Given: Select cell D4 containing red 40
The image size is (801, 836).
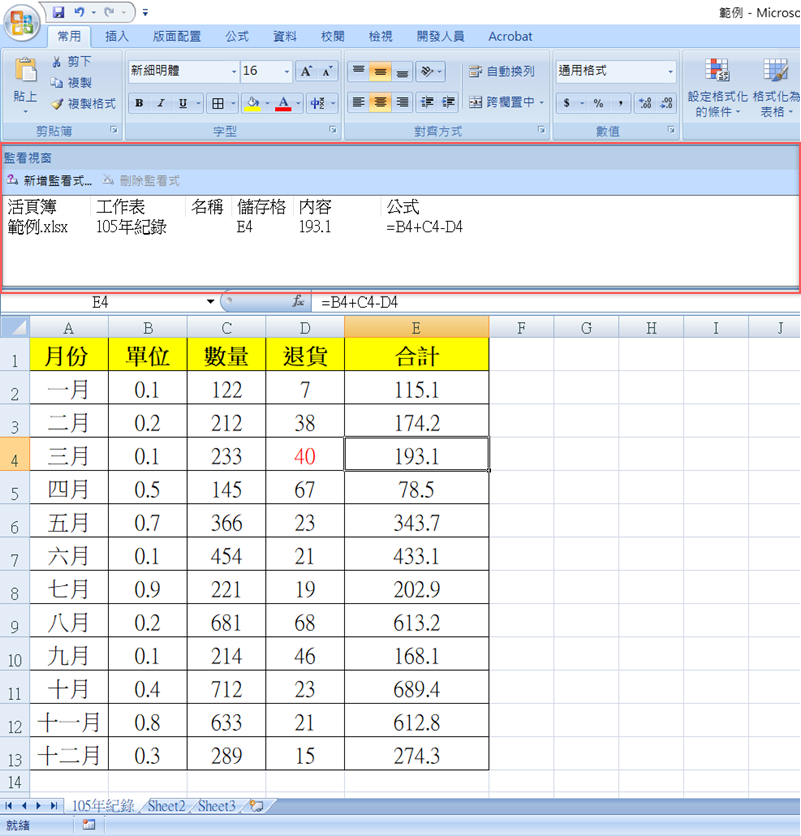Looking at the screenshot, I should click(x=305, y=456).
